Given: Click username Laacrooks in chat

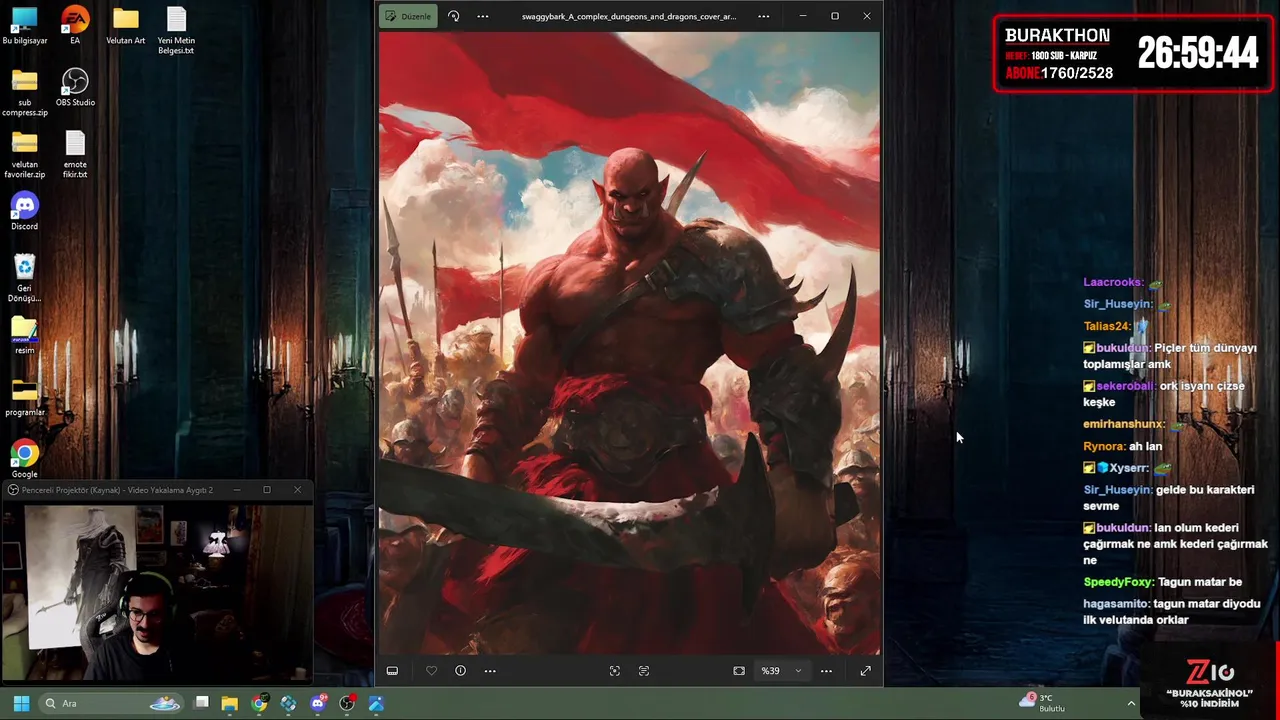Looking at the screenshot, I should tap(1113, 282).
